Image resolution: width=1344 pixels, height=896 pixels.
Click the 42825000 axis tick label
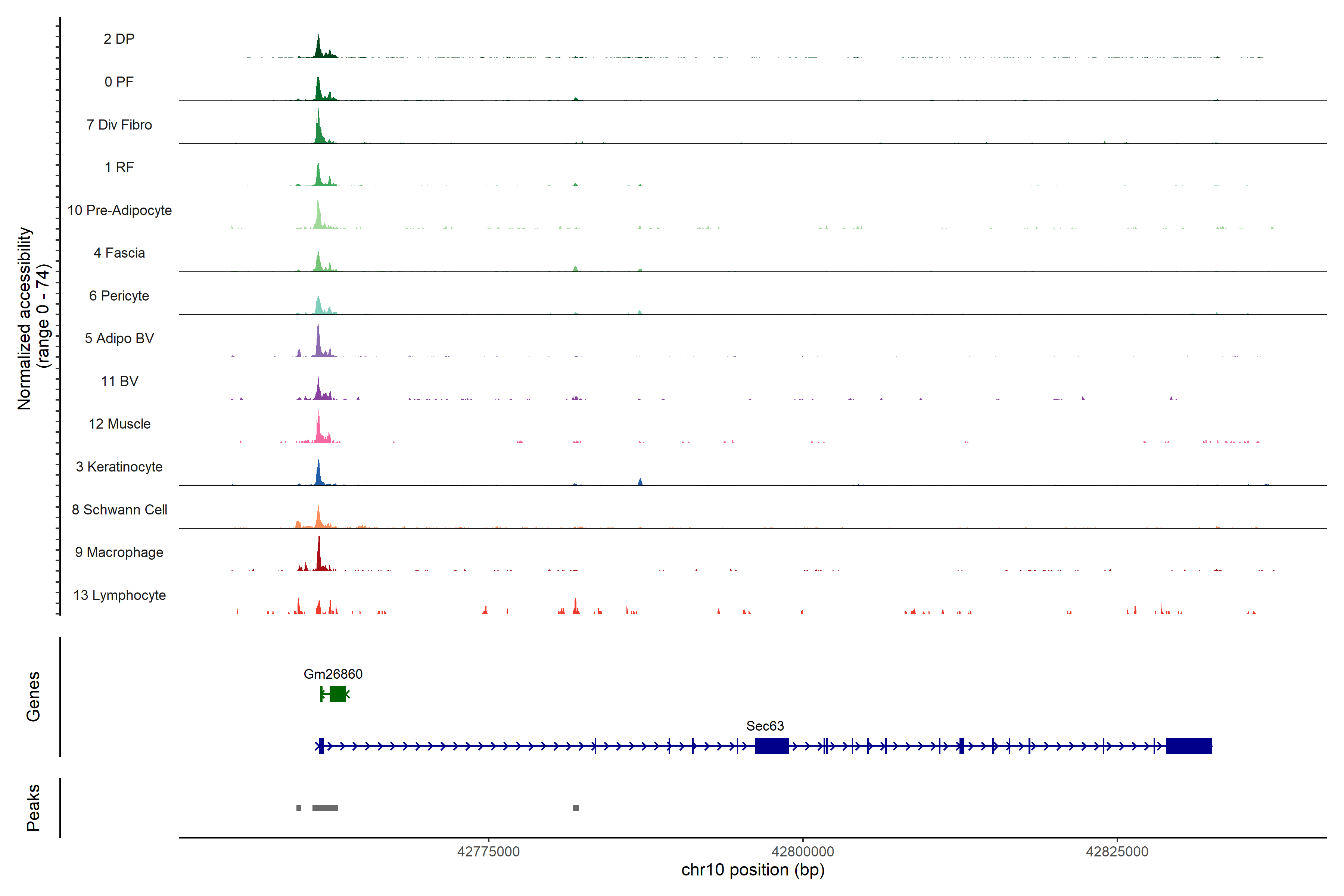1117,852
